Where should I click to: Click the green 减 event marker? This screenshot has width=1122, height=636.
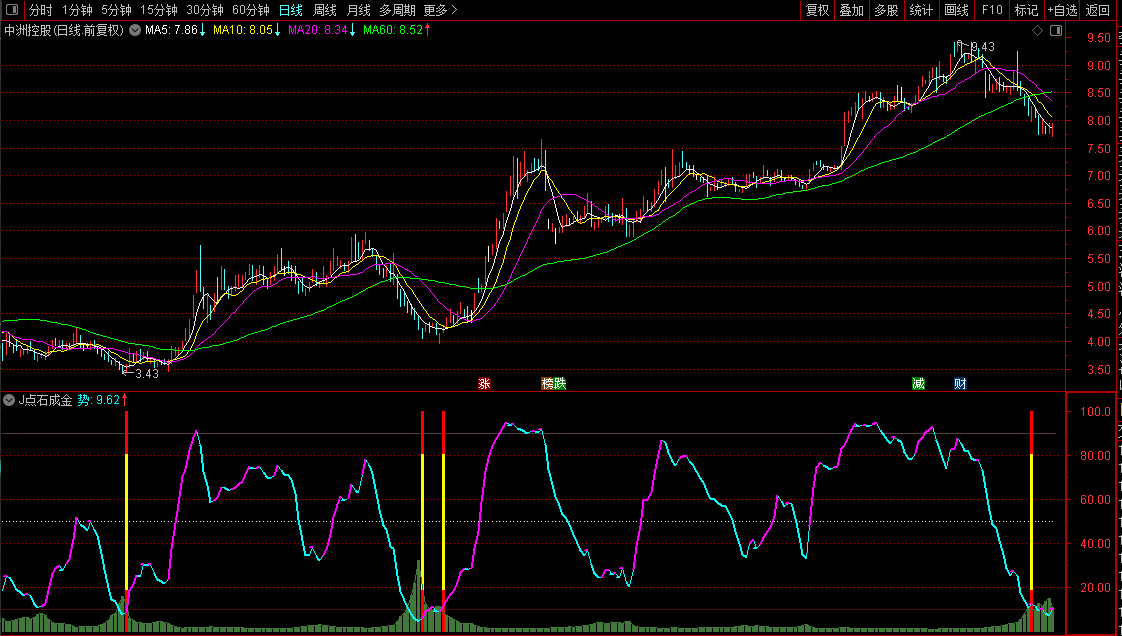click(918, 383)
